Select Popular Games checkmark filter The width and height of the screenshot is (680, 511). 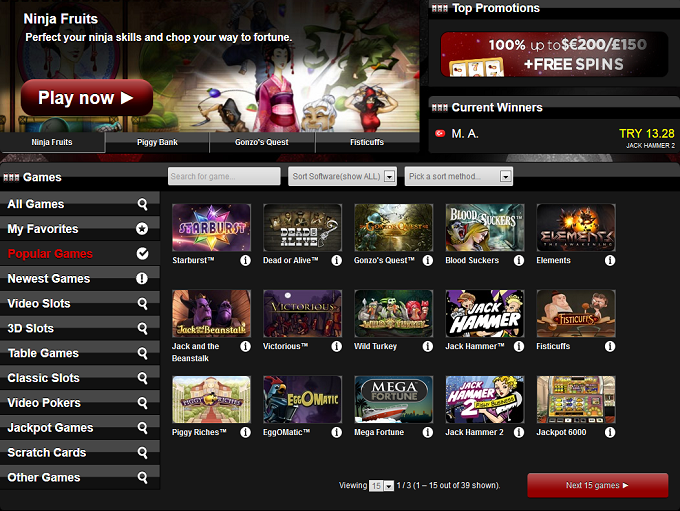click(x=142, y=254)
